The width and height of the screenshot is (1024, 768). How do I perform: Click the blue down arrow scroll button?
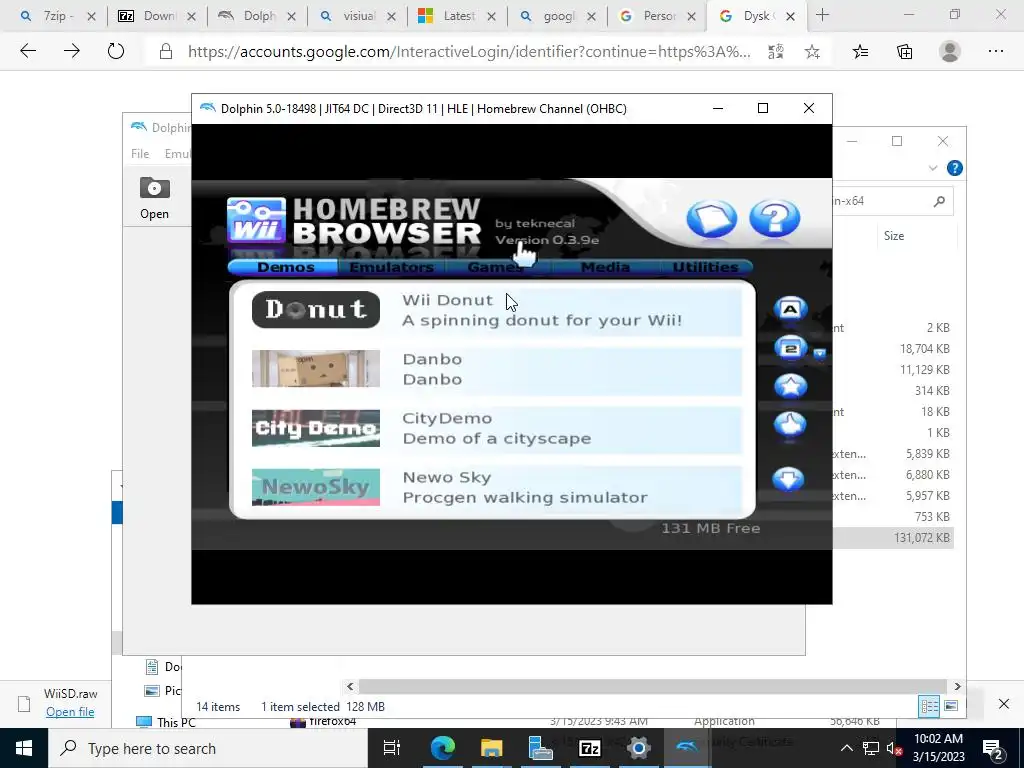[788, 479]
